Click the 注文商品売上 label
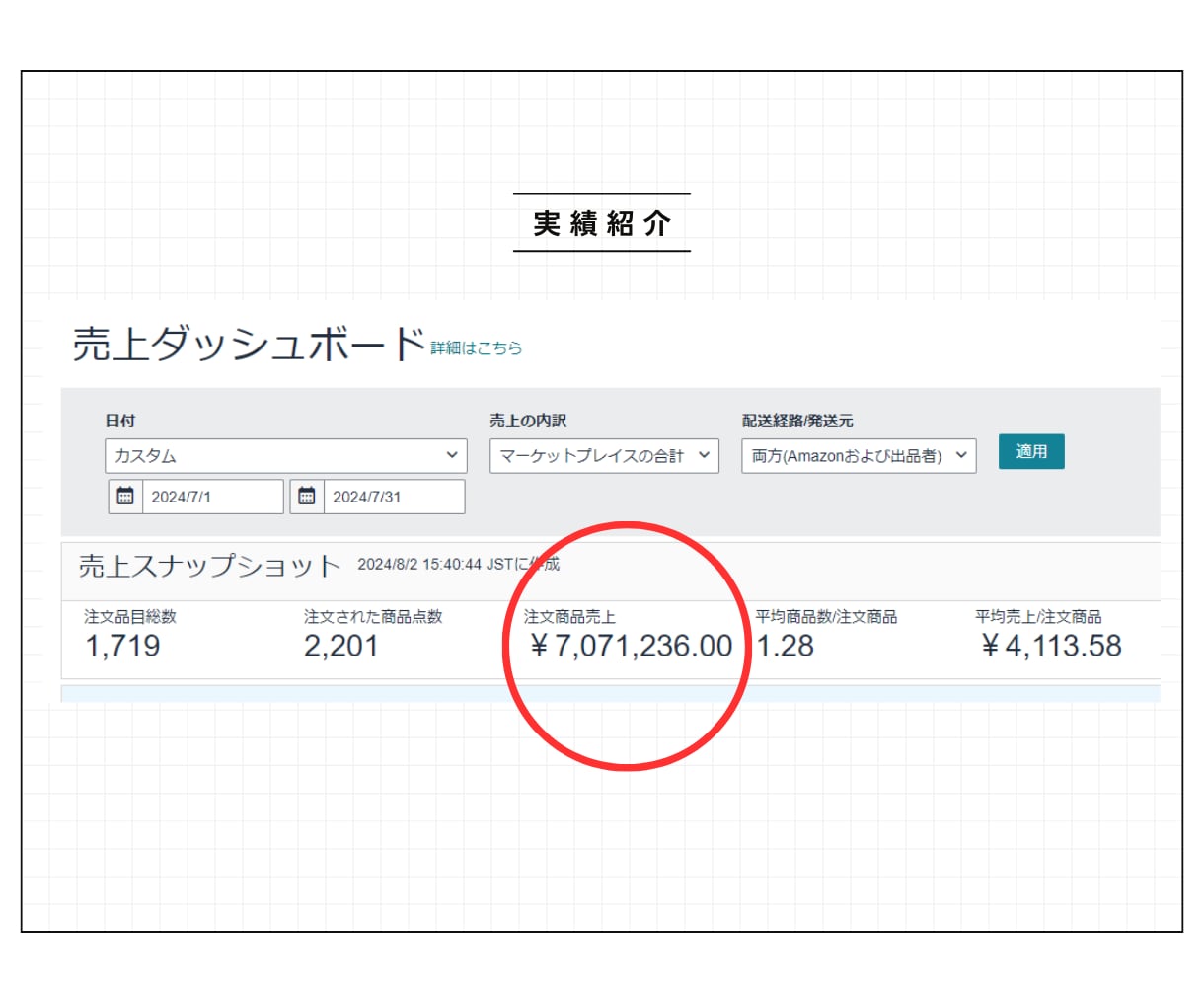The width and height of the screenshot is (1204, 1003). tap(569, 616)
